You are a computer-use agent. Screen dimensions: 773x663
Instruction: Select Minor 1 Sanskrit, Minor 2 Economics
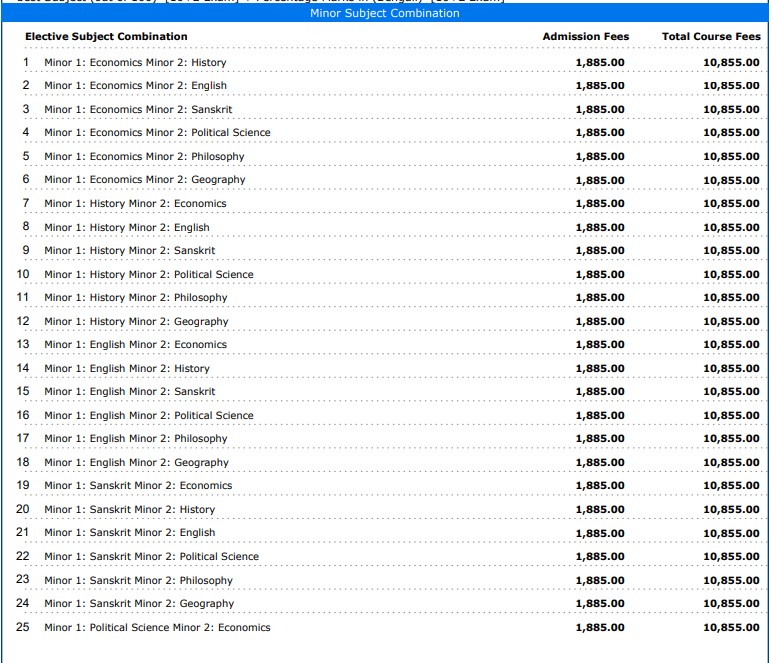coord(138,486)
